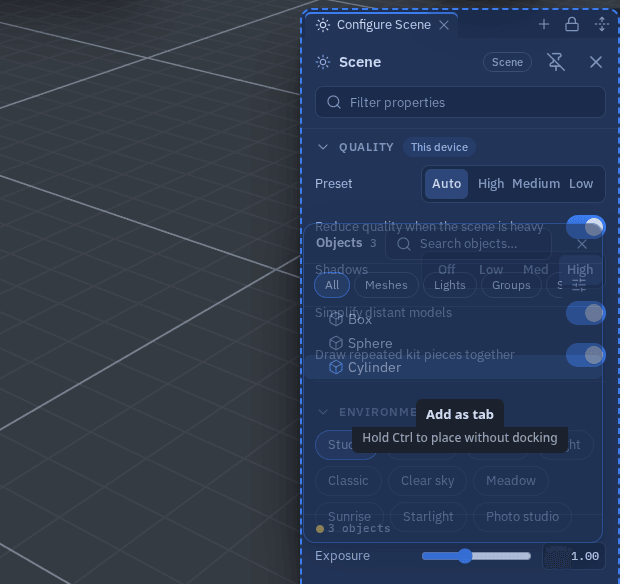Select the High quality preset

(491, 184)
